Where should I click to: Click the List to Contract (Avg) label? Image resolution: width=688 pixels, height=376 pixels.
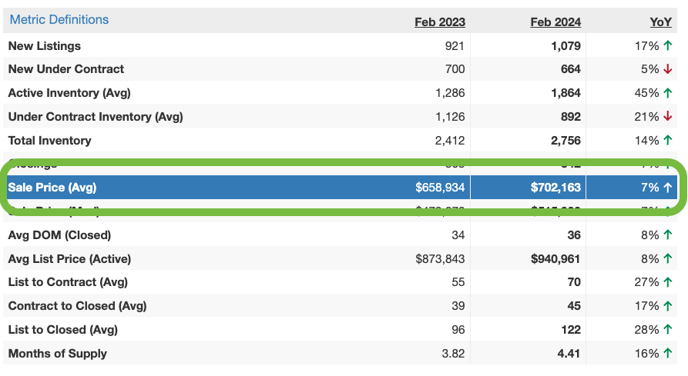[68, 282]
